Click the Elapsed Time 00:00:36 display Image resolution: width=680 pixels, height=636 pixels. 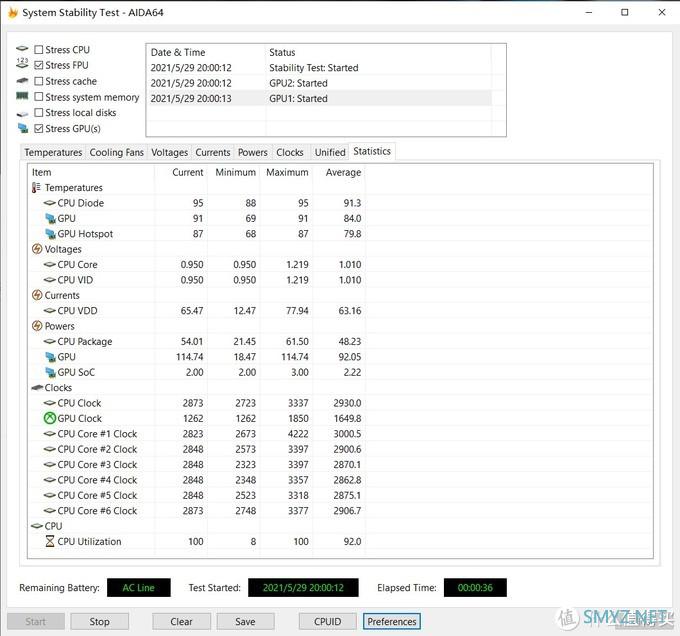[475, 587]
